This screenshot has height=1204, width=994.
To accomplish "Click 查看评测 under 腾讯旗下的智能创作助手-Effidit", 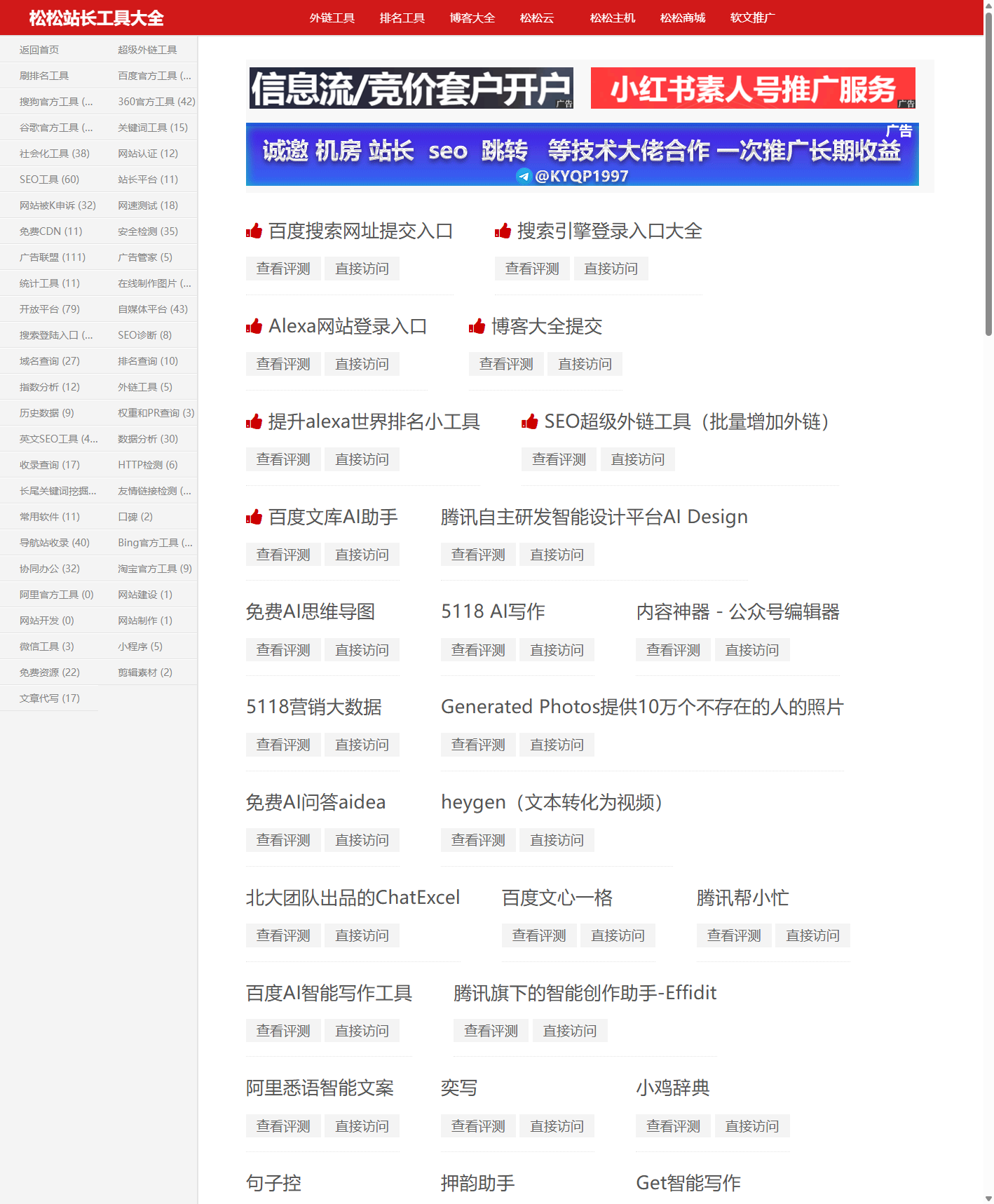I will point(491,1031).
